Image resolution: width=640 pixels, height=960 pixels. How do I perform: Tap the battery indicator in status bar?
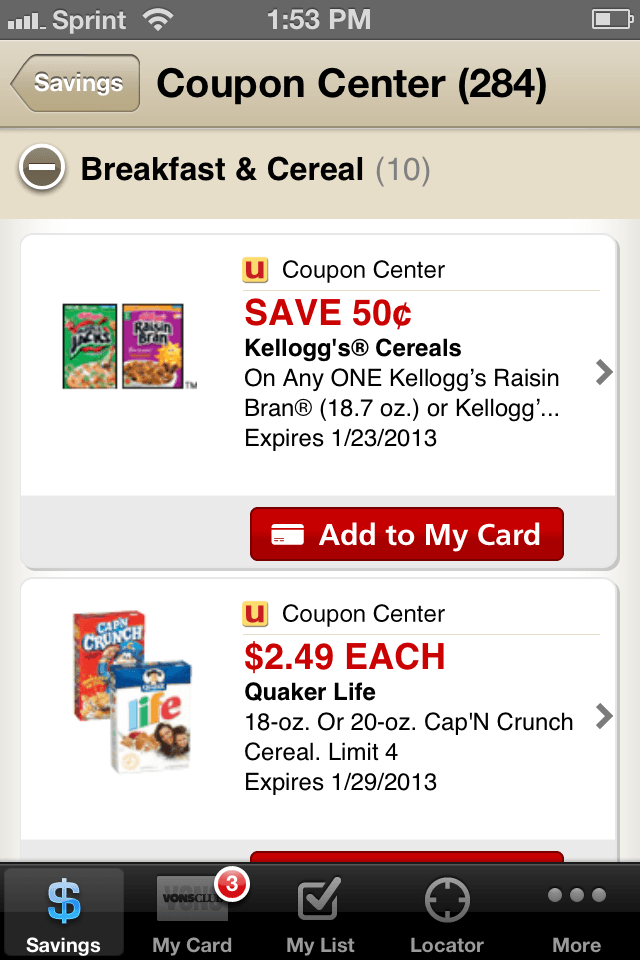612,20
